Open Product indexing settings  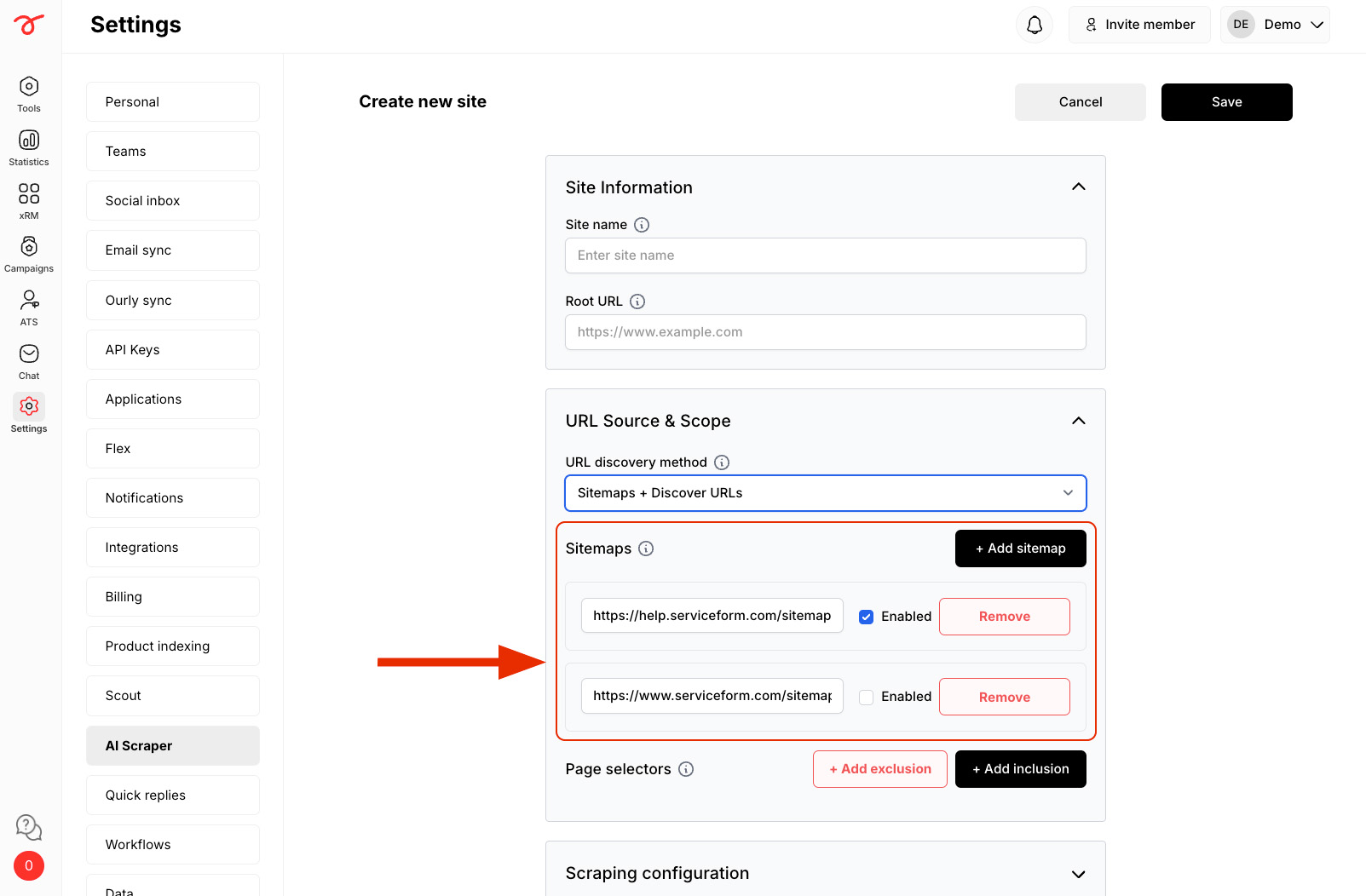point(173,646)
